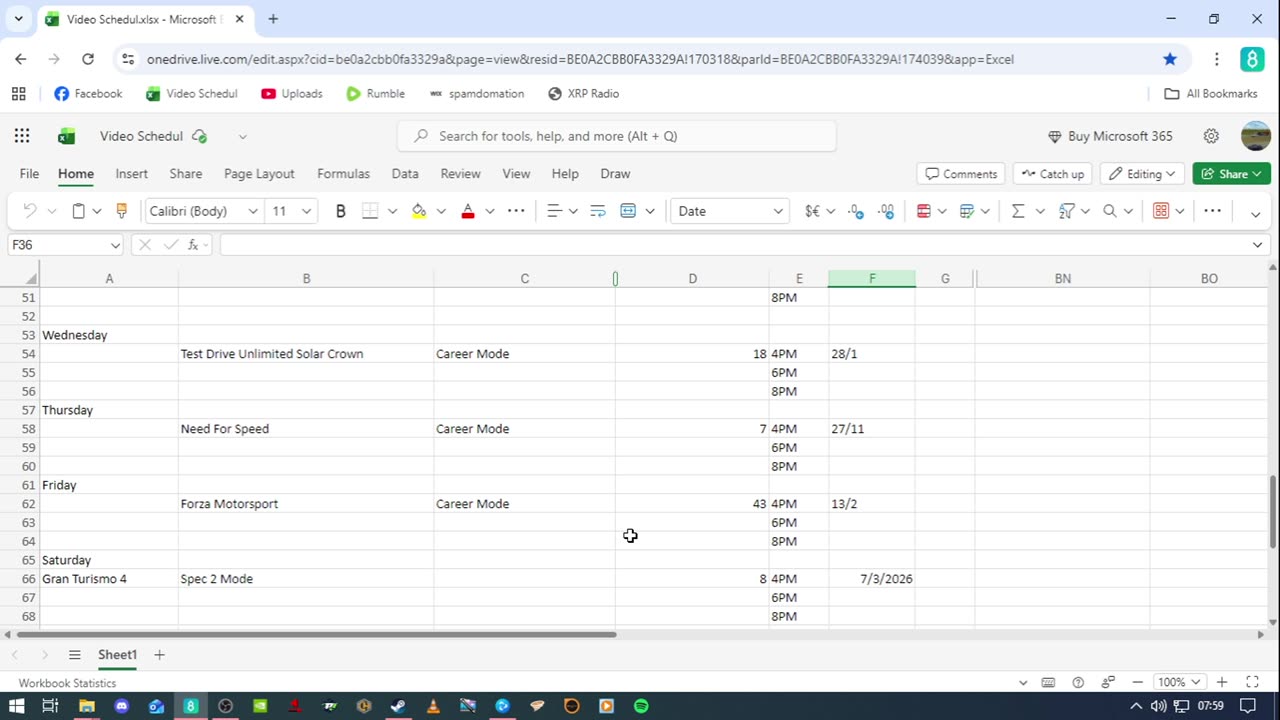The height and width of the screenshot is (720, 1280).
Task: Add a new sheet with plus icon
Action: (159, 655)
